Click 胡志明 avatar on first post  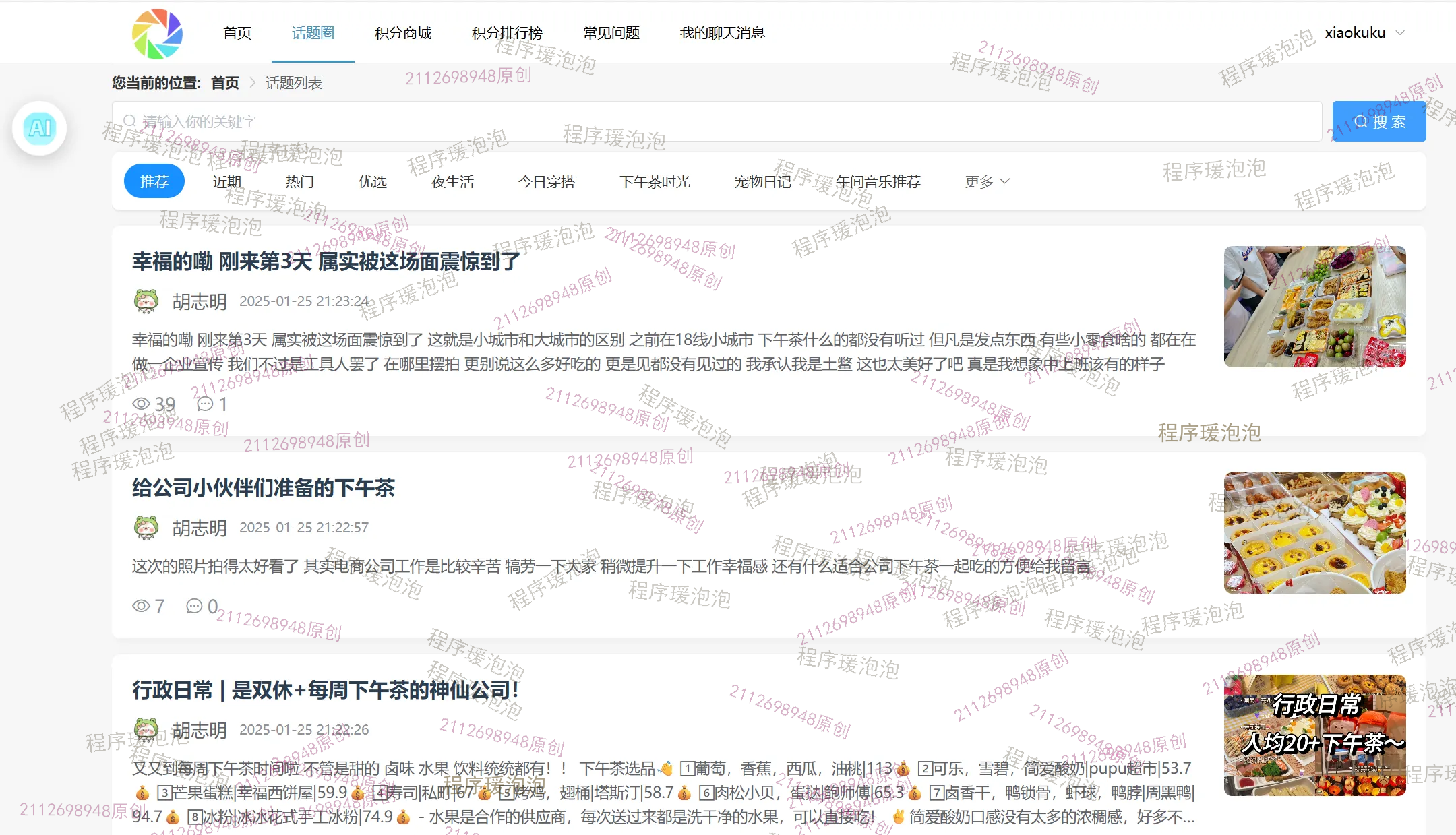tap(146, 301)
